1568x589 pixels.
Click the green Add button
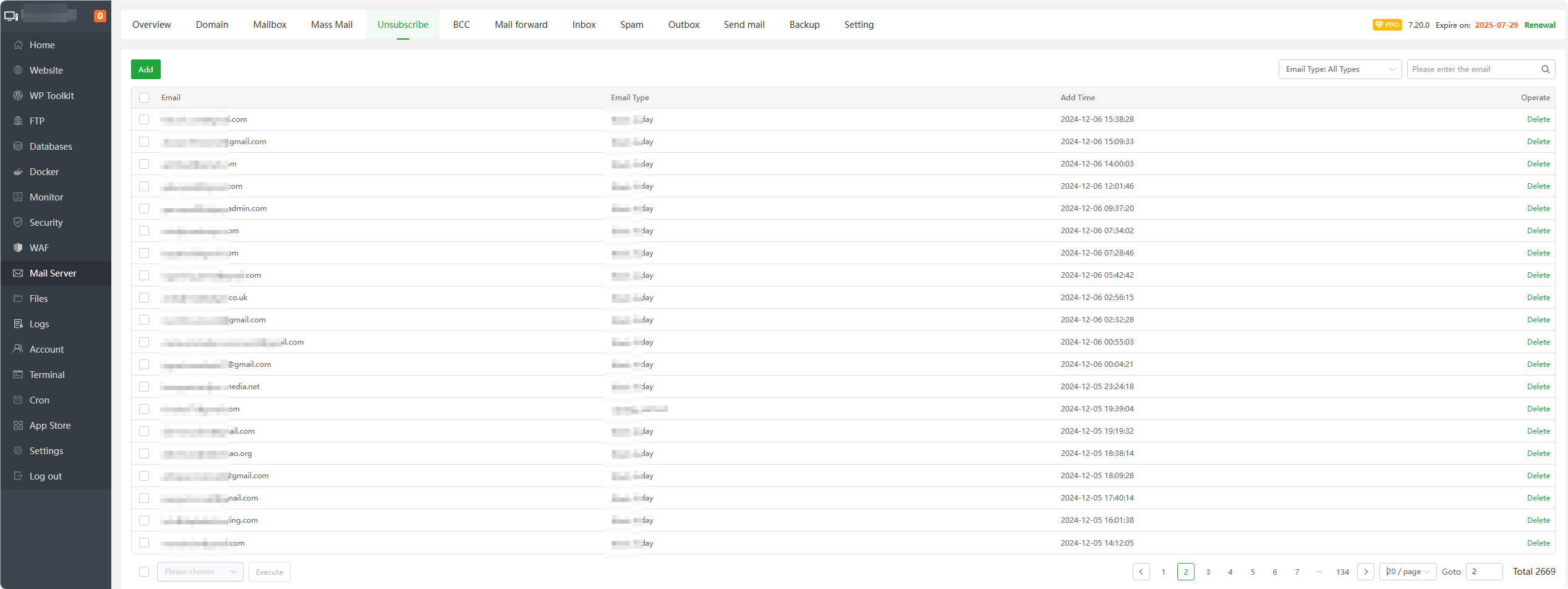click(x=146, y=69)
